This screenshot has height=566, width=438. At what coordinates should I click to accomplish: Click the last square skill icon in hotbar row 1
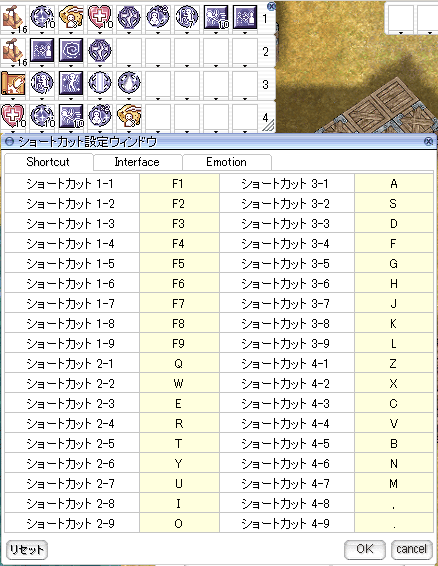tap(245, 17)
